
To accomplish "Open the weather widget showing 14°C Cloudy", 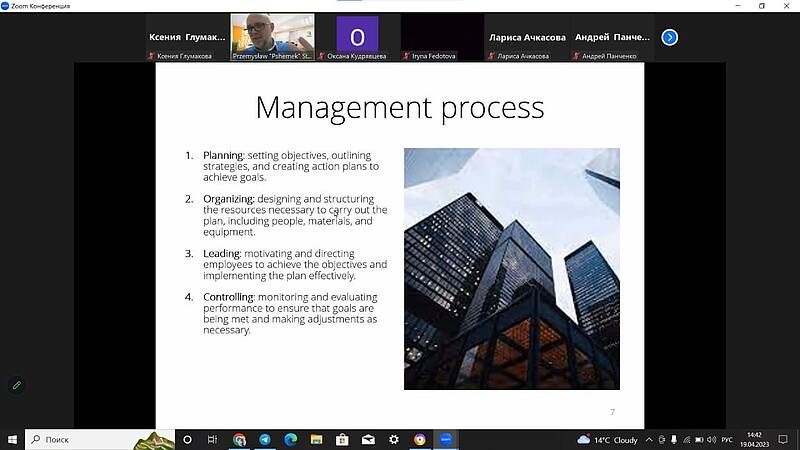I will (607, 439).
